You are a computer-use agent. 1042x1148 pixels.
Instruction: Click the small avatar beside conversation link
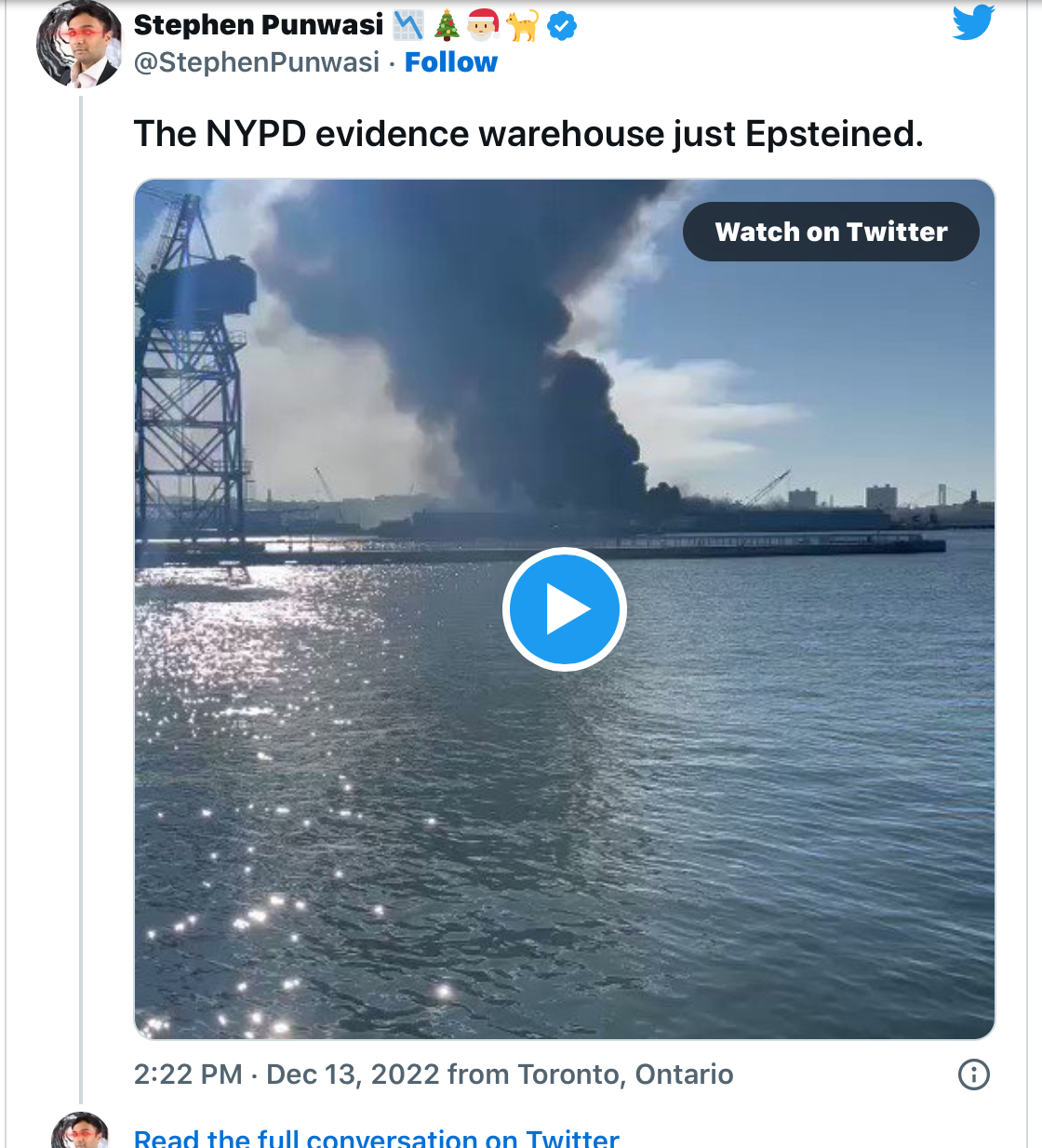tap(79, 1133)
